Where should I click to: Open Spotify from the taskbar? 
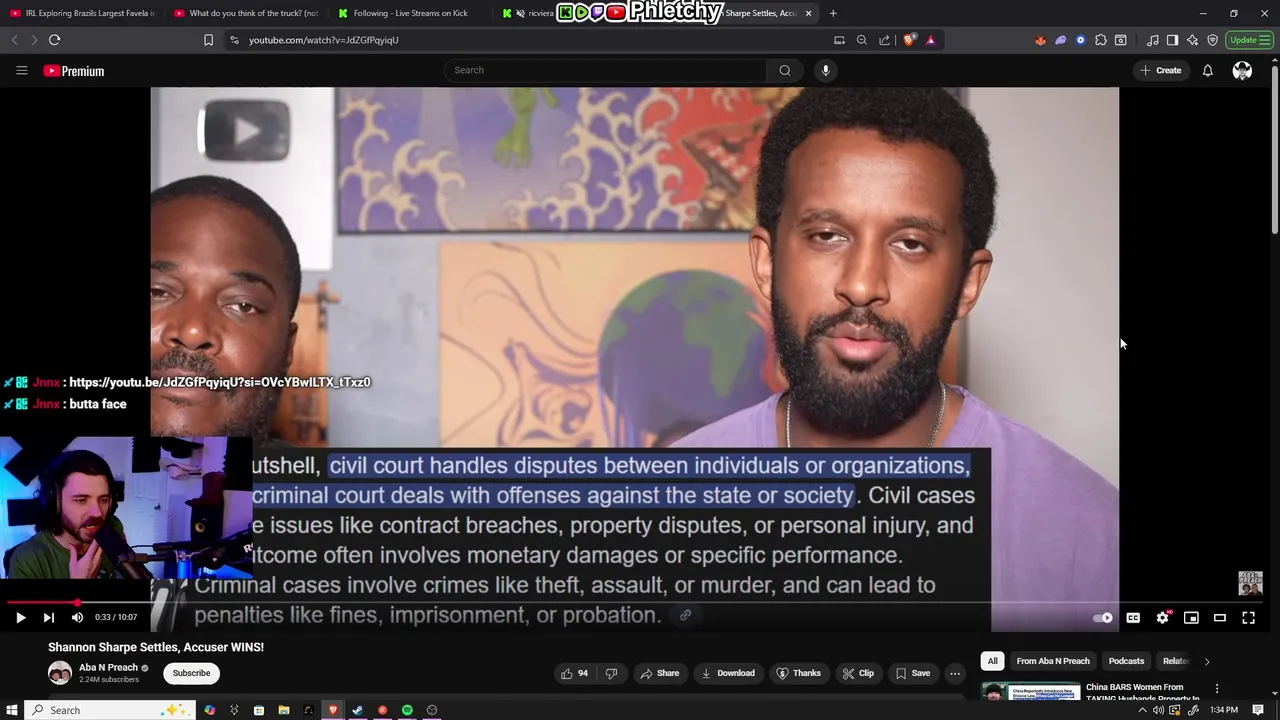pos(407,710)
